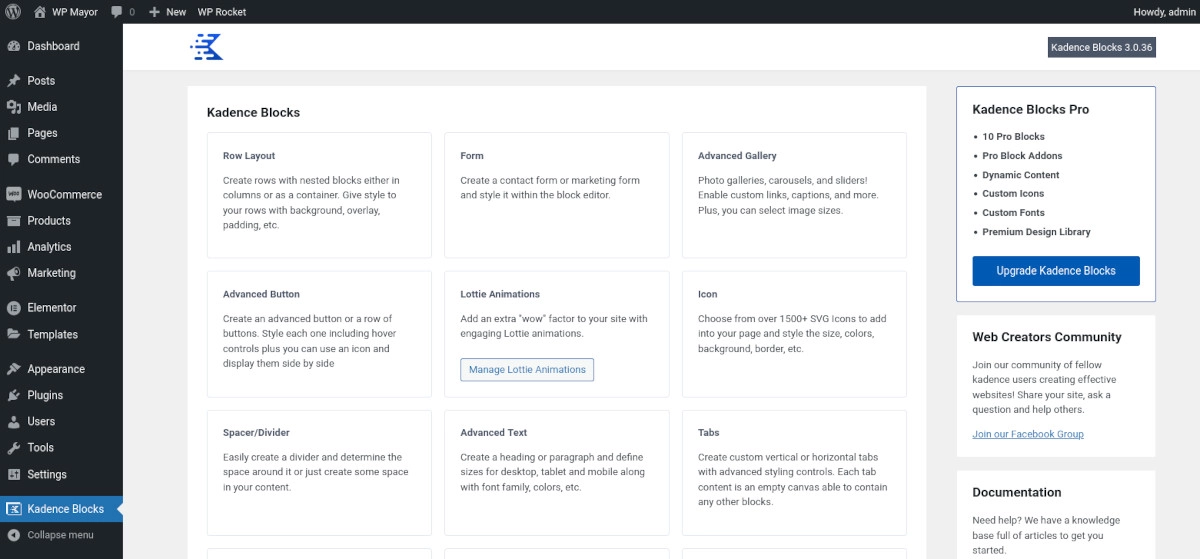Viewport: 1200px width, 559px height.
Task: Select the Icon block card
Action: [794, 334]
